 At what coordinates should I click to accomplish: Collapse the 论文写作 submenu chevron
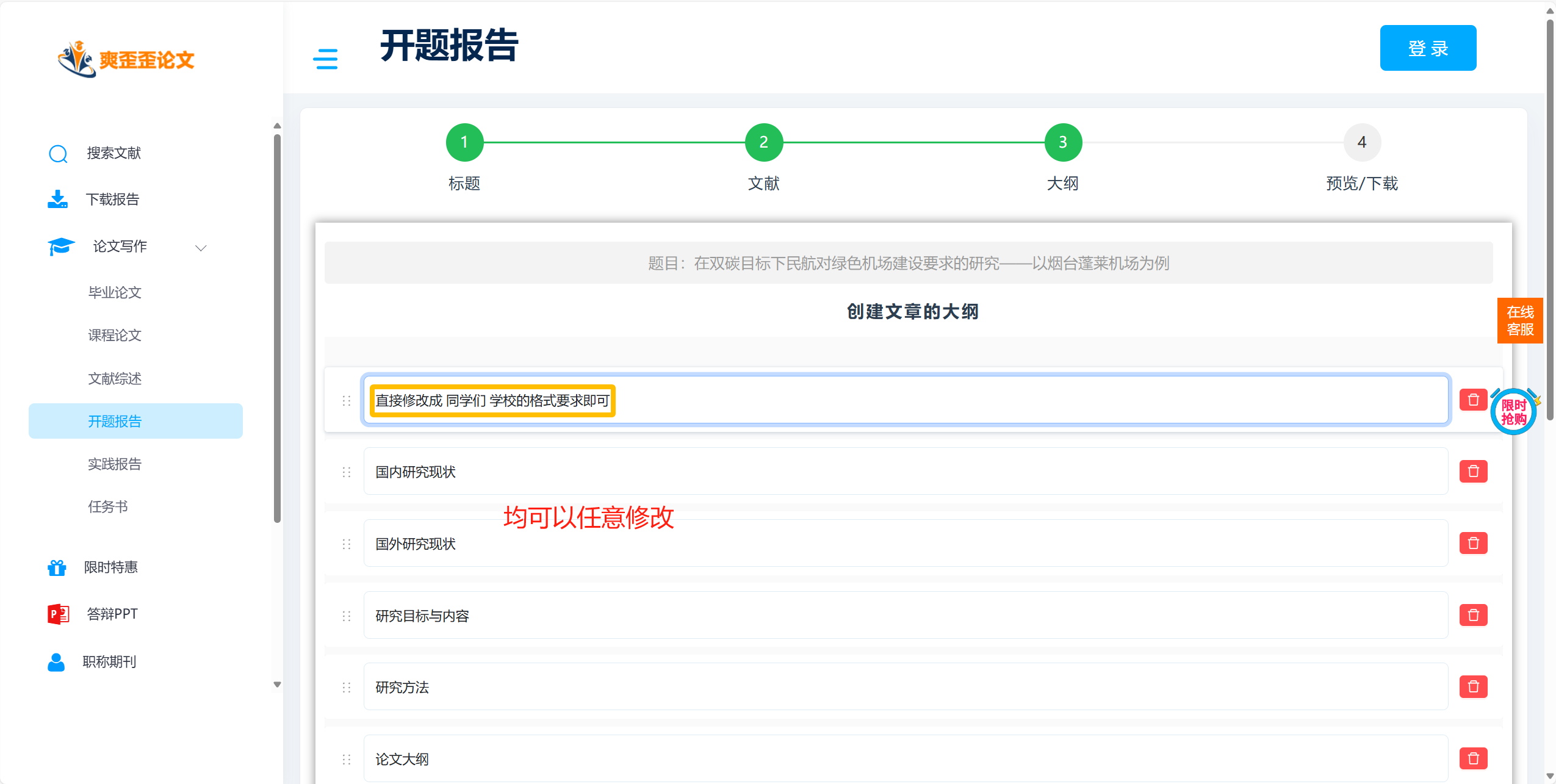point(201,248)
